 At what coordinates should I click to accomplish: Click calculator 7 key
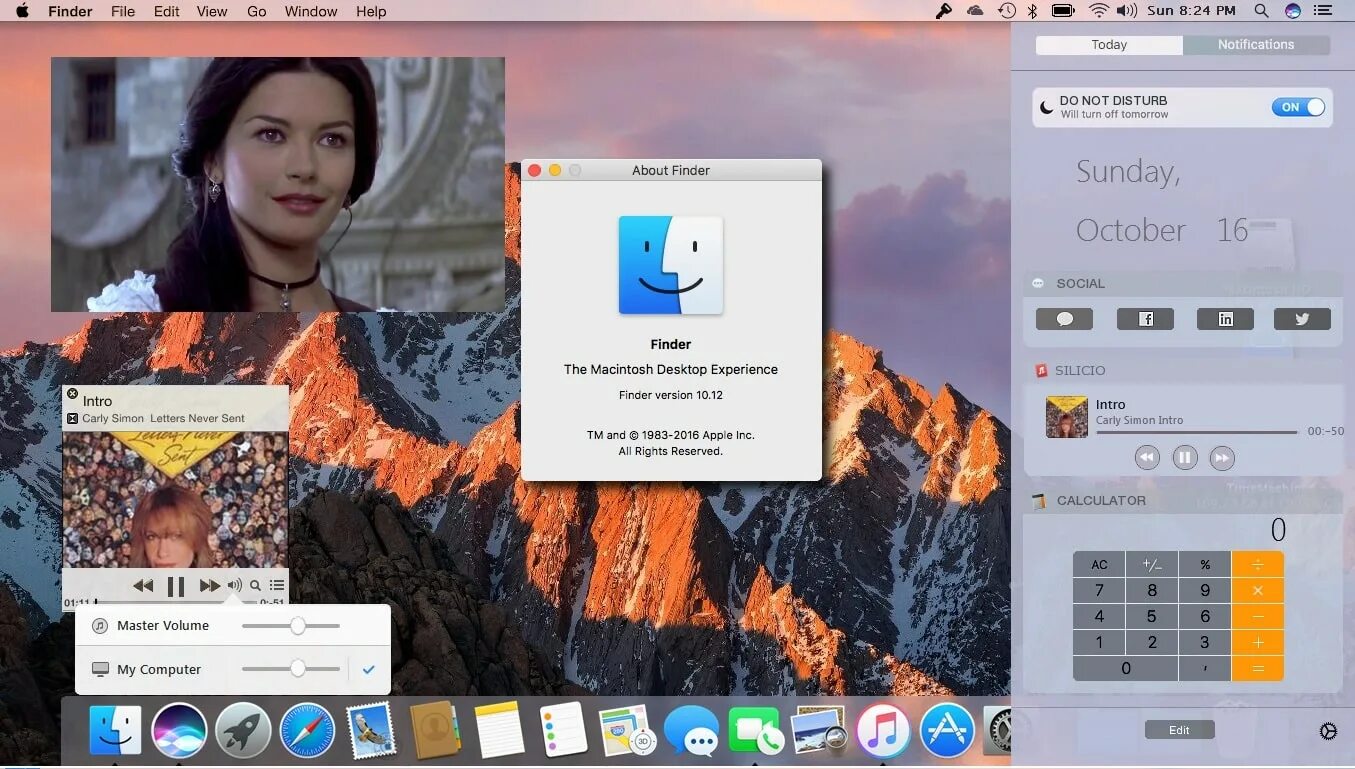click(x=1099, y=590)
